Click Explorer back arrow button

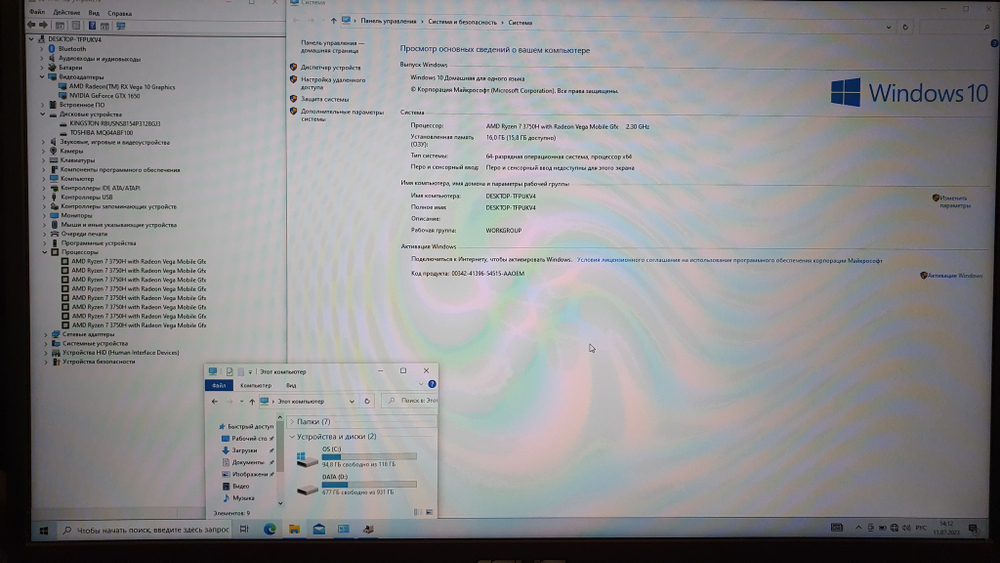215,401
